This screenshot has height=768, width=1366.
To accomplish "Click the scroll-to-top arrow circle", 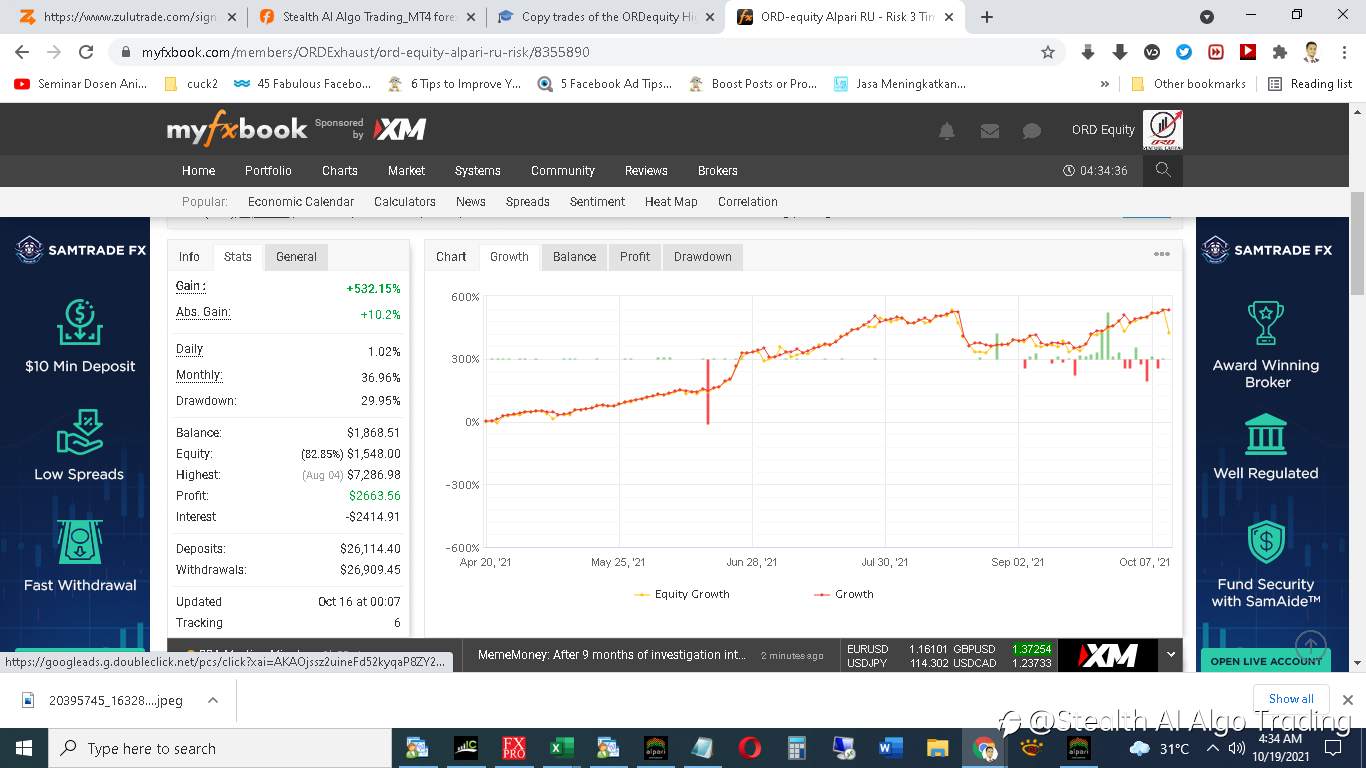I will pyautogui.click(x=1310, y=647).
